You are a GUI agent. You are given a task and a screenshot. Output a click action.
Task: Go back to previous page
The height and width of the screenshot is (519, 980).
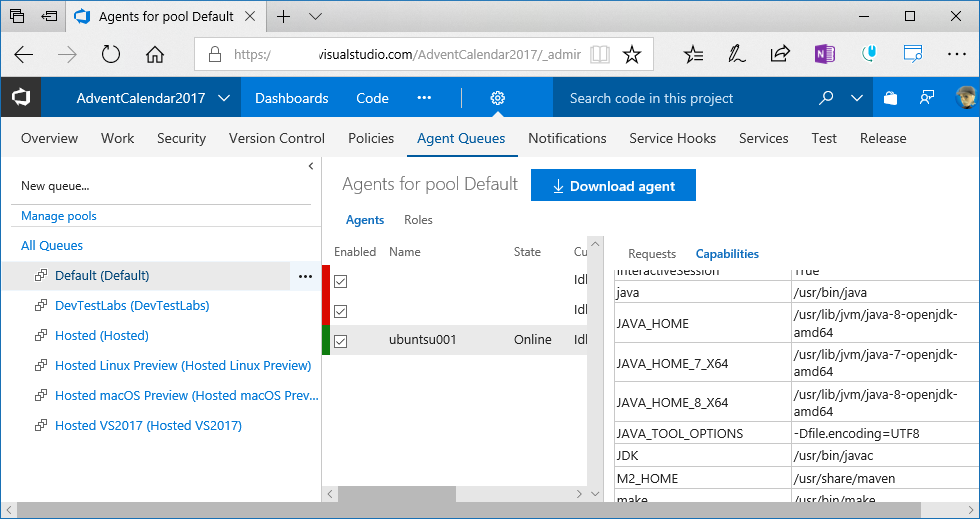tap(24, 55)
